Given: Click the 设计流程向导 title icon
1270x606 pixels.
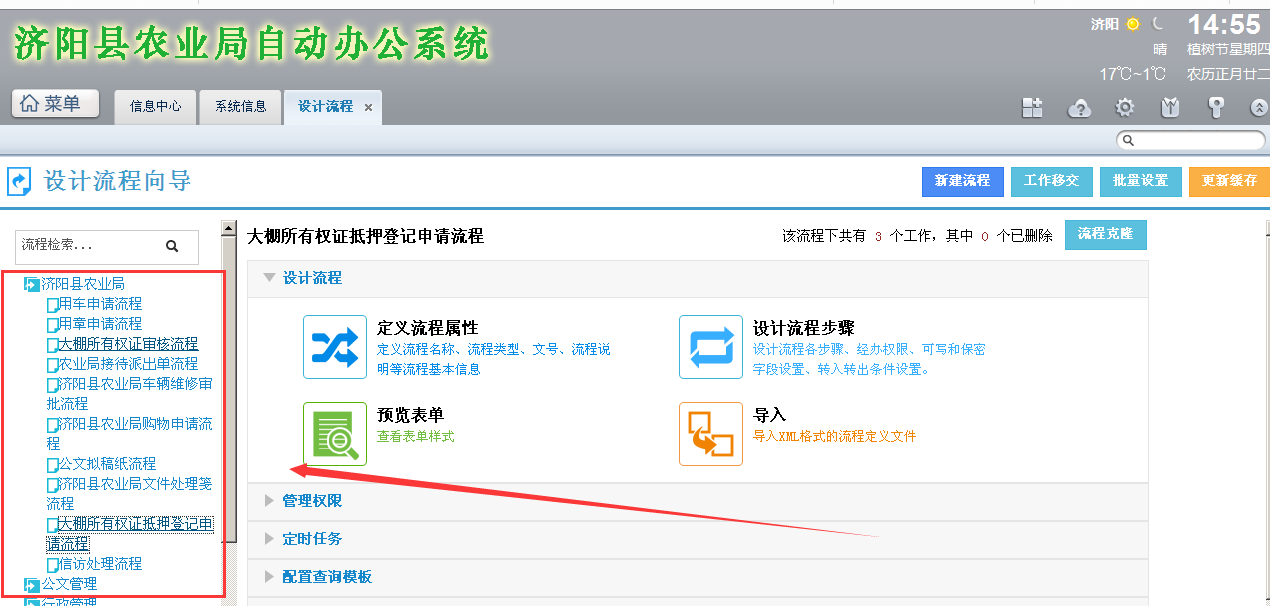Looking at the screenshot, I should pyautogui.click(x=19, y=181).
